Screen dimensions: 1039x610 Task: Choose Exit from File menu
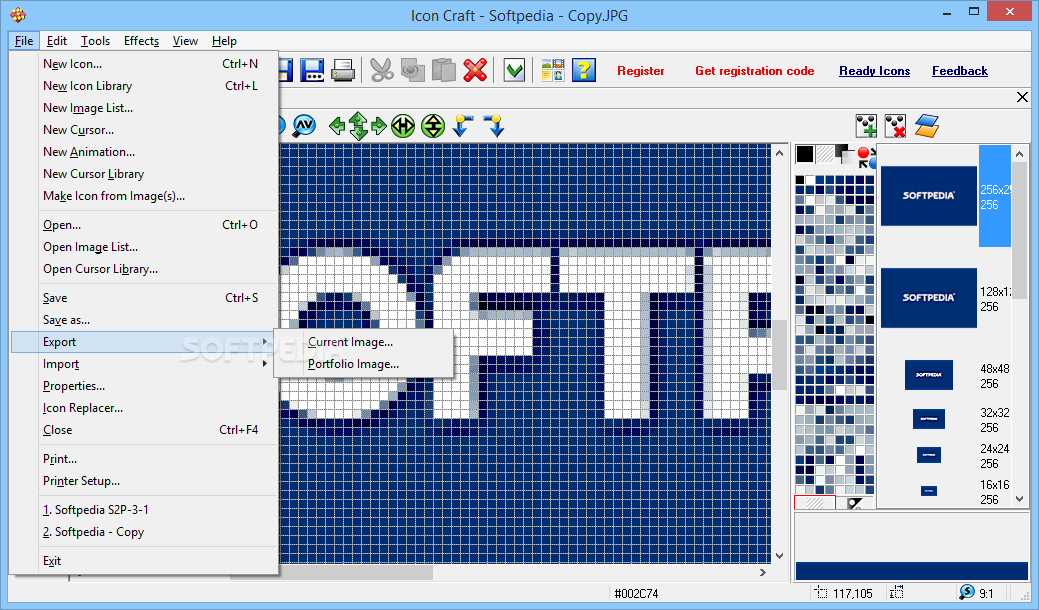(143, 560)
